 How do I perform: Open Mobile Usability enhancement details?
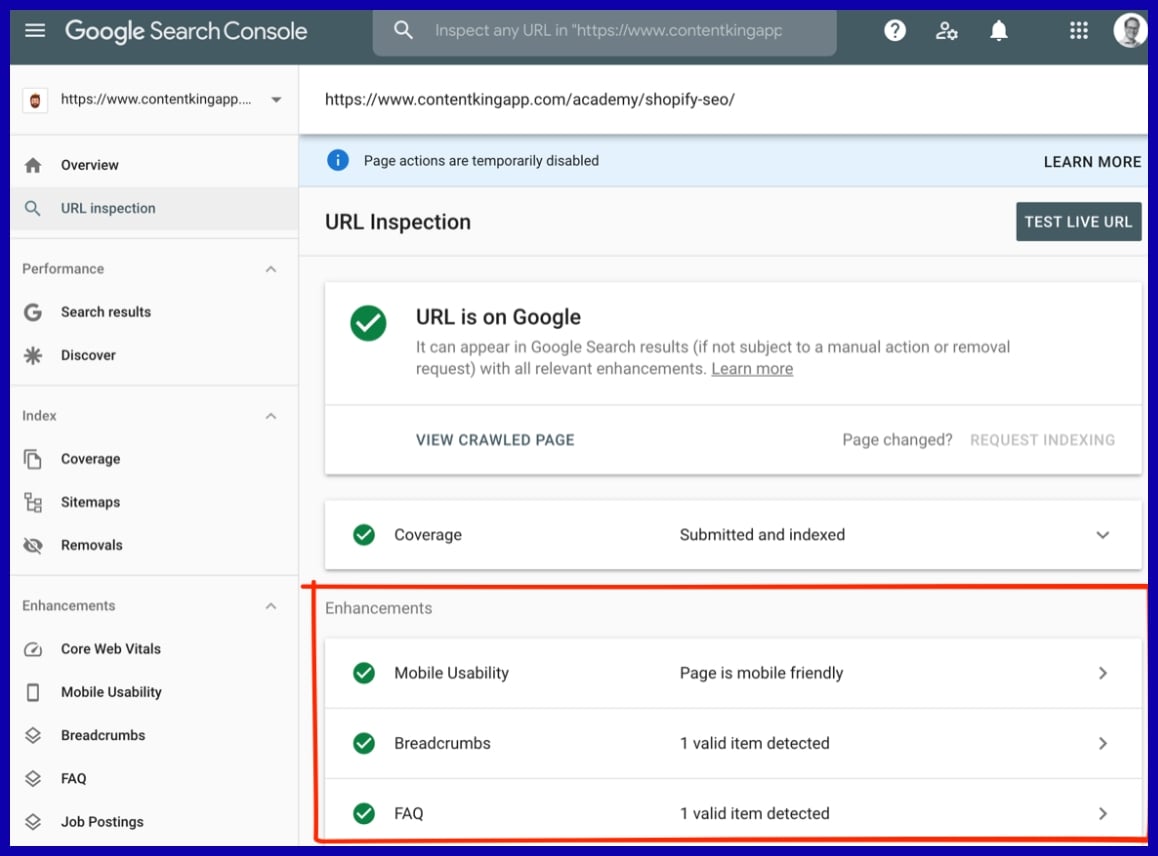(x=1102, y=673)
